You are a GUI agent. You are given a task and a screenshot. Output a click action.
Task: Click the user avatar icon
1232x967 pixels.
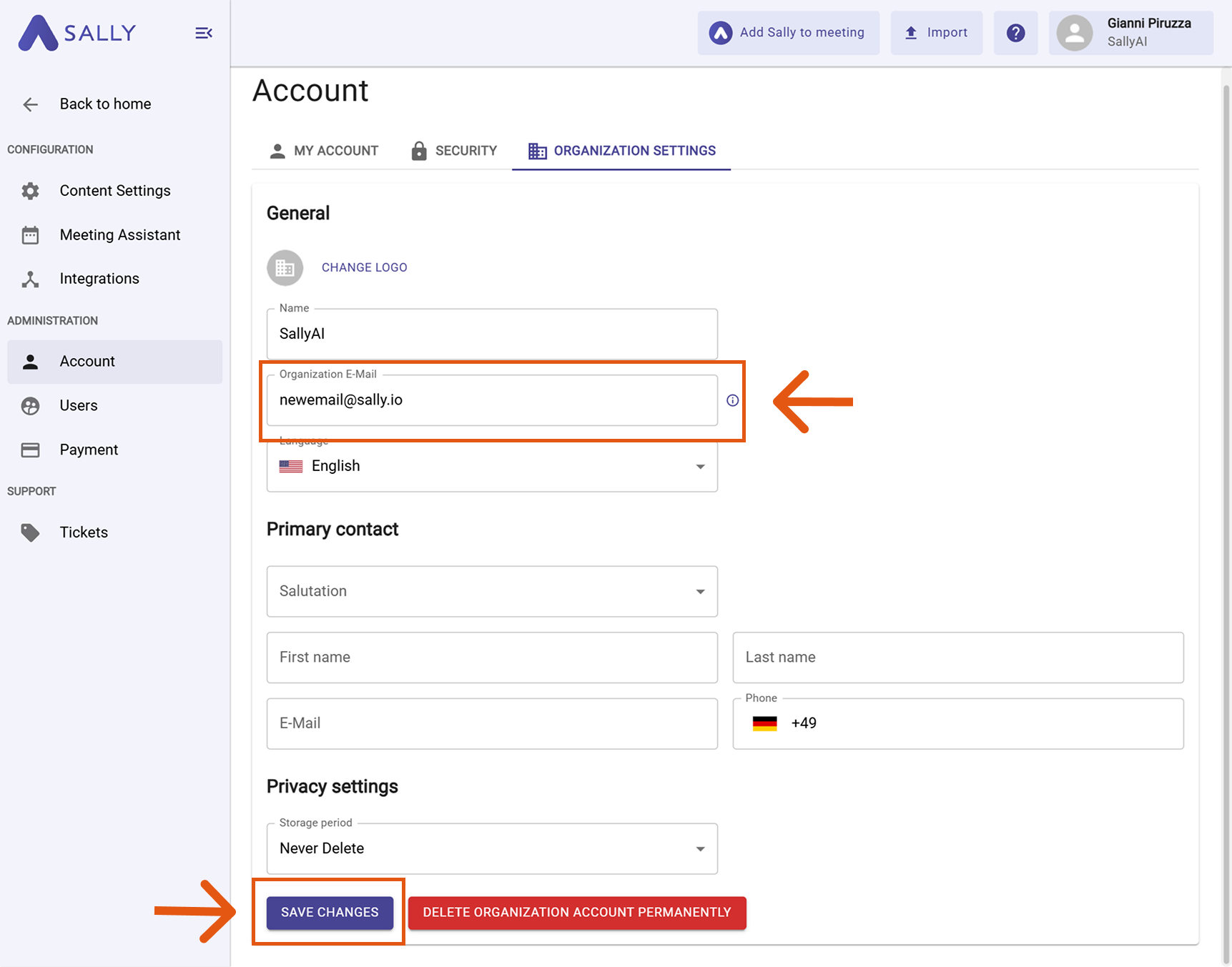tap(1075, 33)
